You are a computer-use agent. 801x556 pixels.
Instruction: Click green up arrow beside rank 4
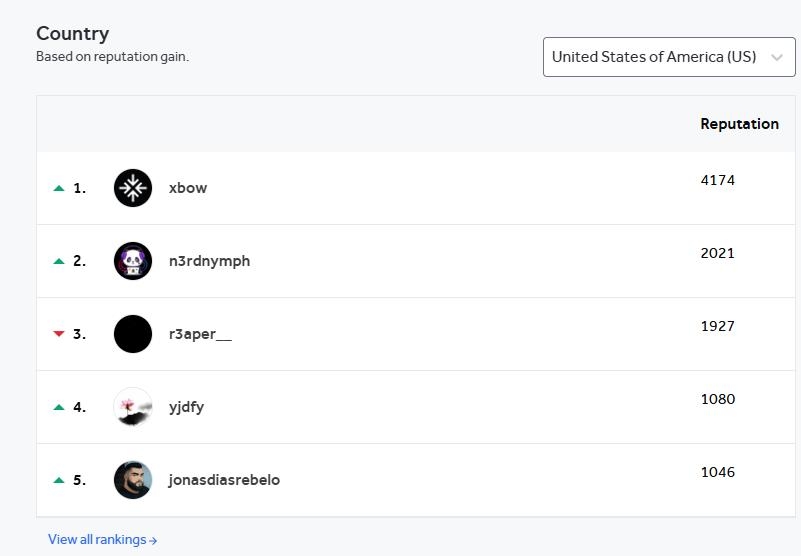tap(59, 407)
